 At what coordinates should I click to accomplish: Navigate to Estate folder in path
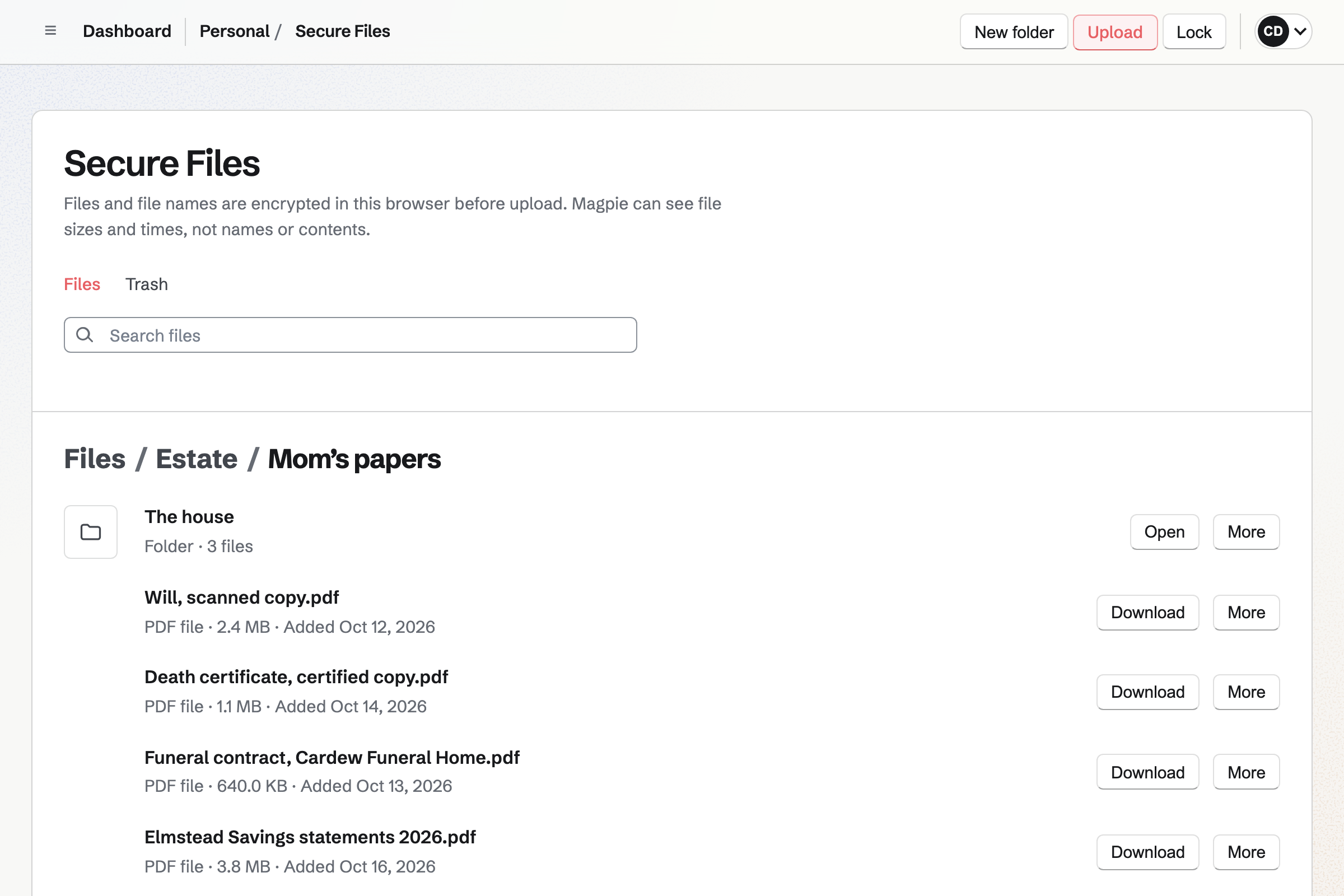(x=197, y=459)
